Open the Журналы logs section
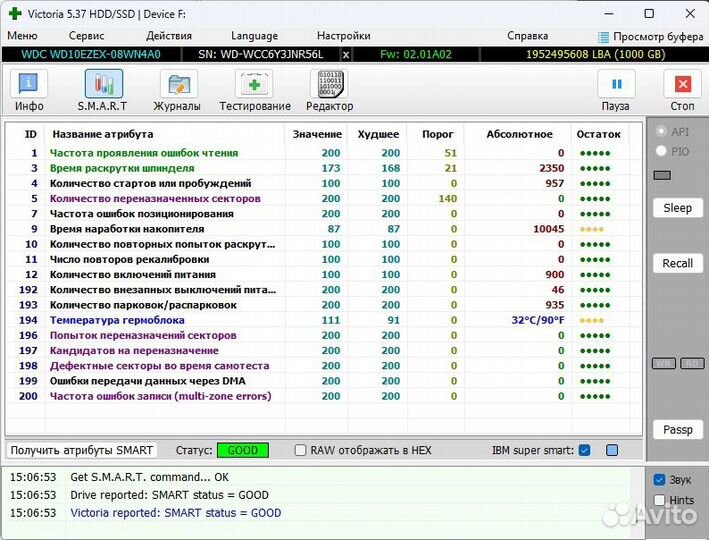The image size is (709, 540). point(176,89)
